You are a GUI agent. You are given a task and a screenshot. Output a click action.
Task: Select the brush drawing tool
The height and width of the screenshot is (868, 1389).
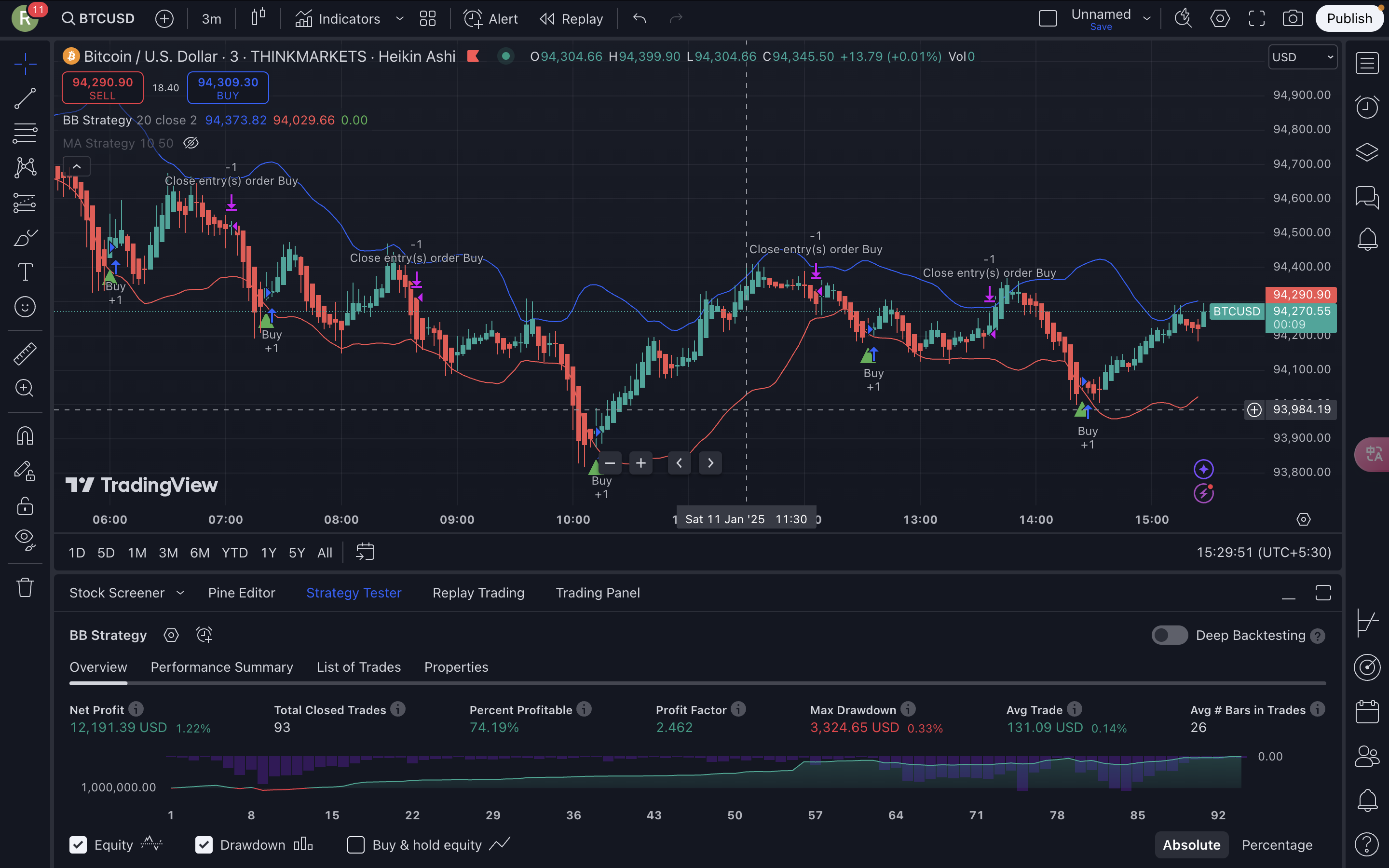[25, 237]
